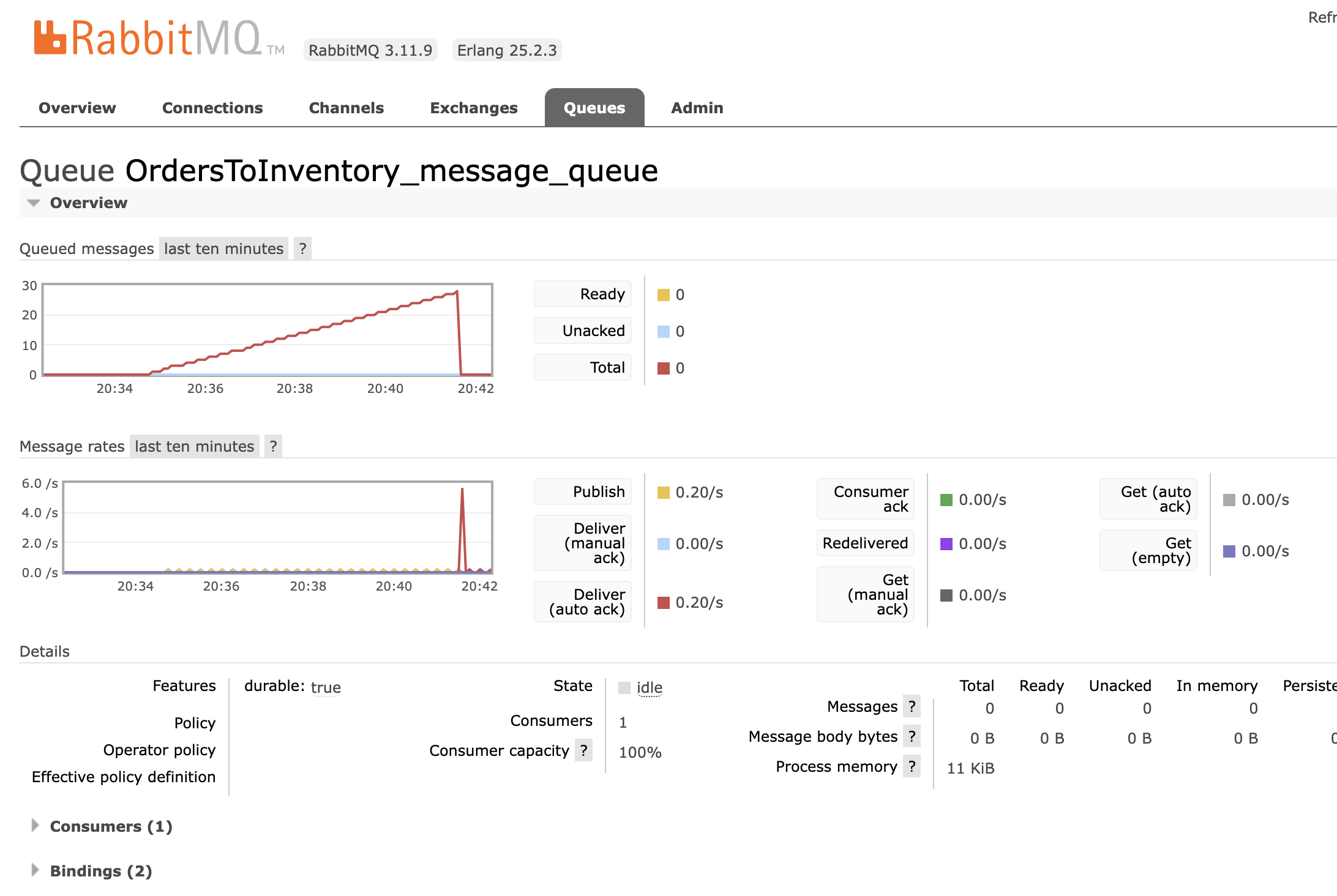The height and width of the screenshot is (896, 1337).
Task: Click the Consumer ack label
Action: pos(865,499)
